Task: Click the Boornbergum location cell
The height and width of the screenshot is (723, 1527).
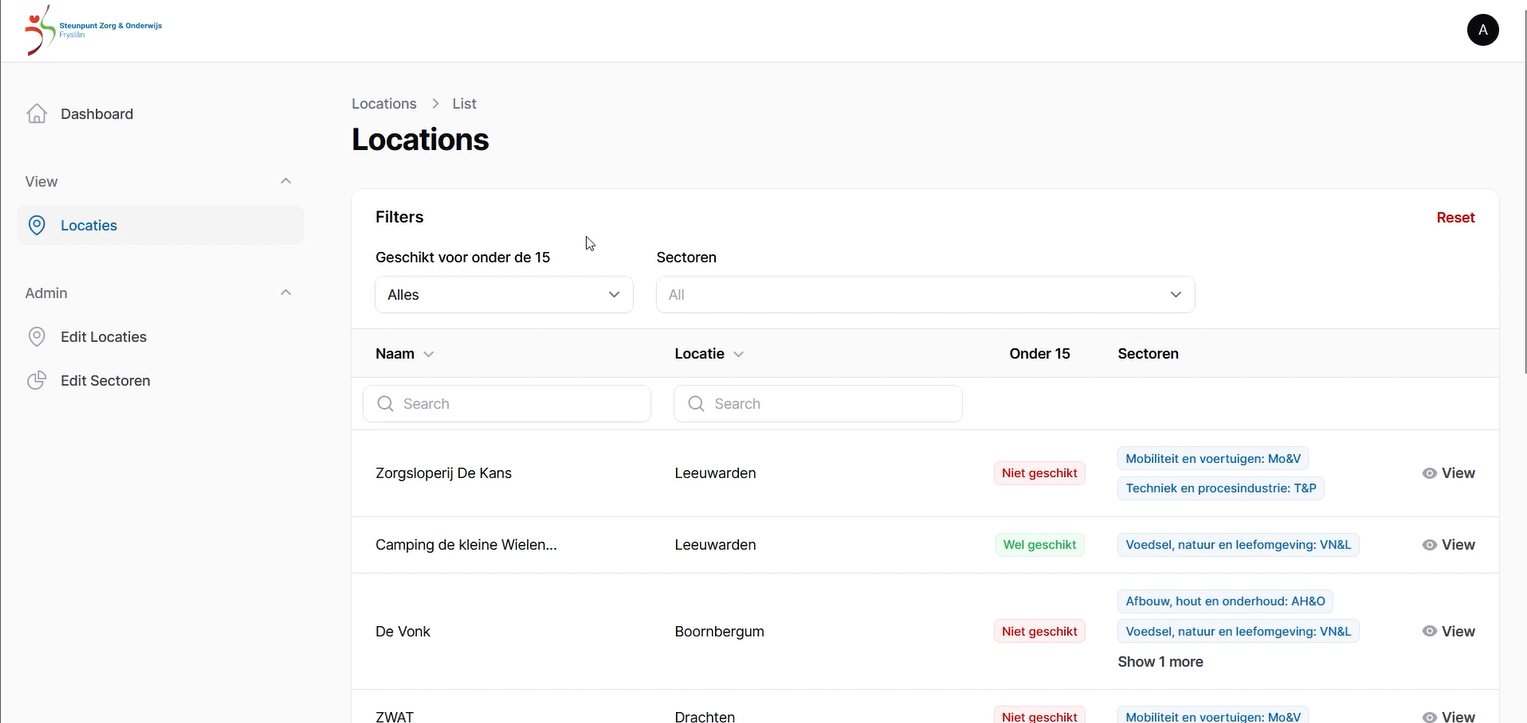Action: point(719,631)
